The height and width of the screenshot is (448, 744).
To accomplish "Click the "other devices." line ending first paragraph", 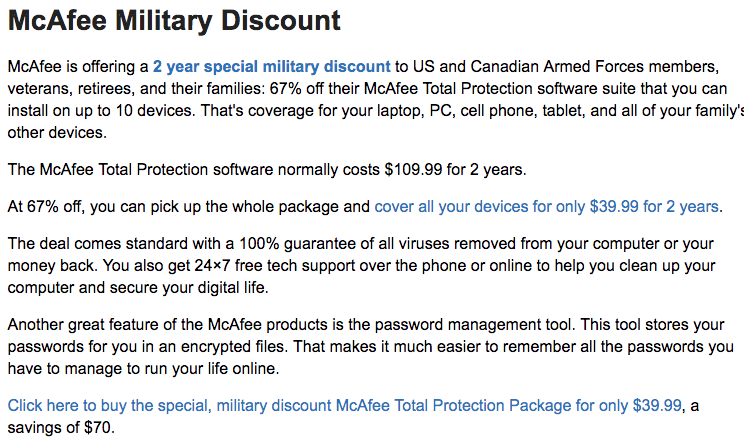I will click(57, 133).
